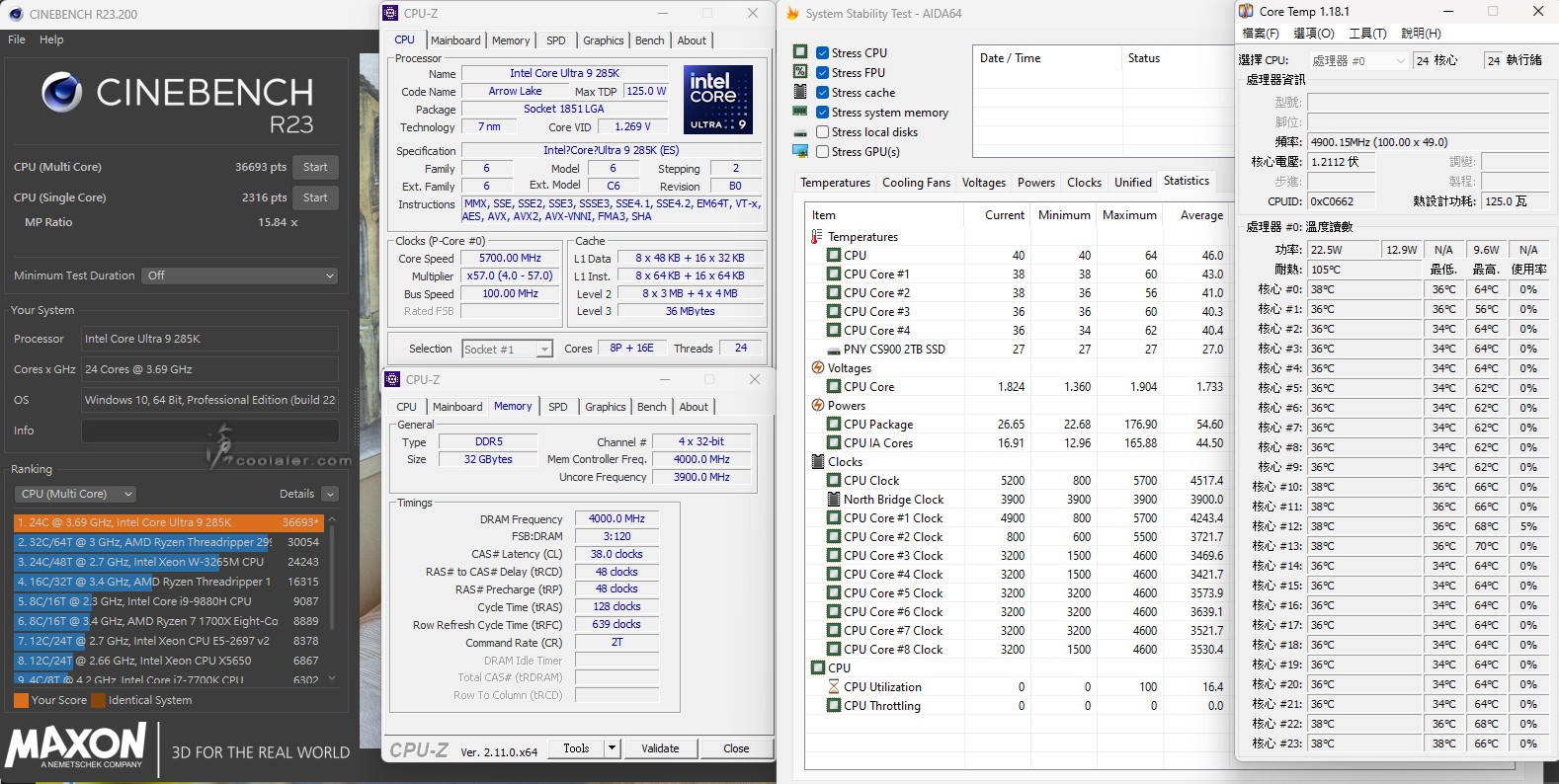Enable Stress GPU(s) checkbox
Screen dimensions: 1559x784
coord(822,151)
